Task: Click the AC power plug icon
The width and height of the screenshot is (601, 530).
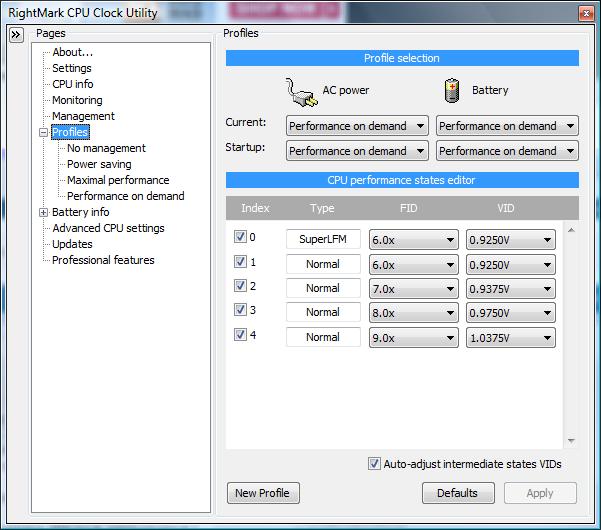Action: [x=301, y=92]
